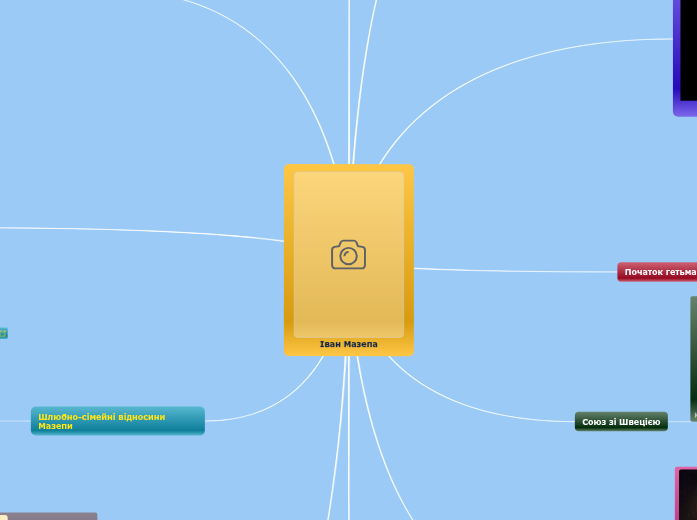Select the Іван Мазепа title label
The width and height of the screenshot is (697, 520).
point(348,344)
